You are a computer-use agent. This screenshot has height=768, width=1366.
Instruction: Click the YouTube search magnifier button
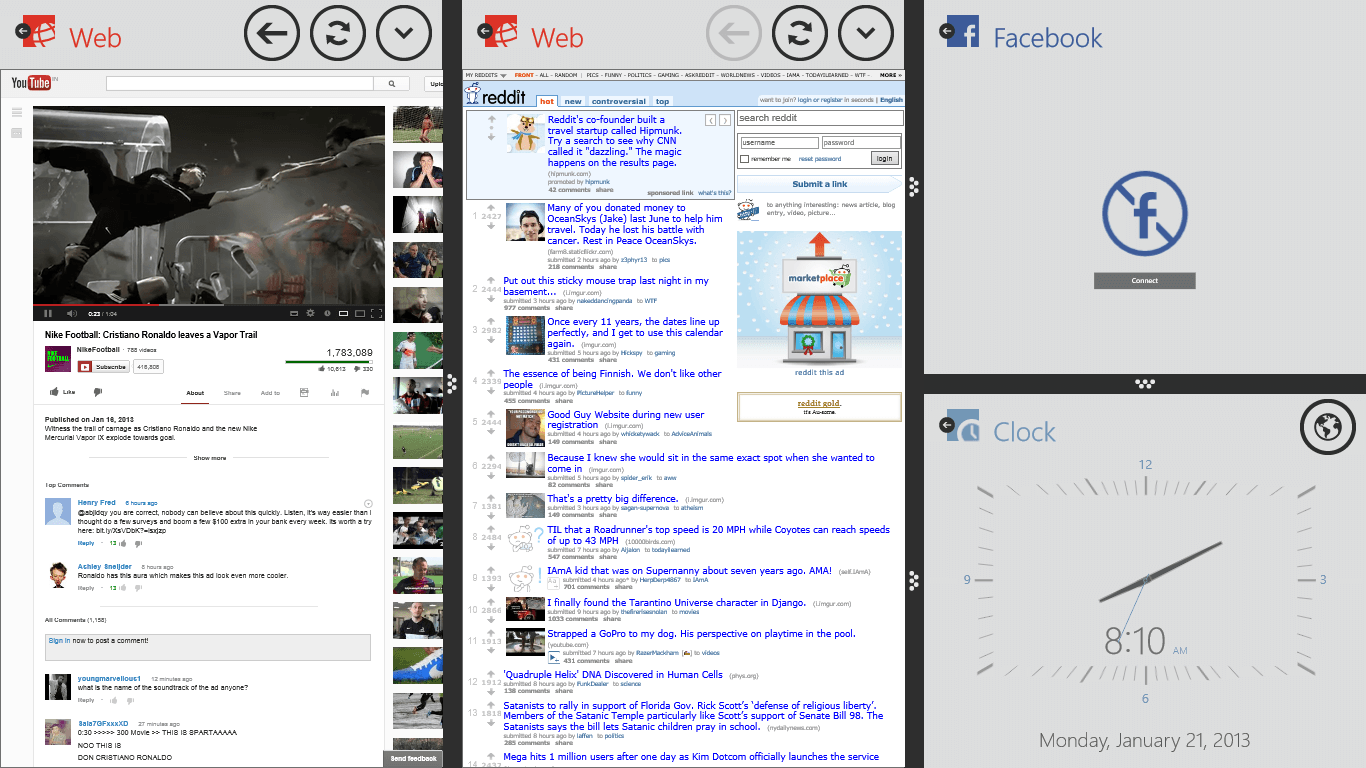tap(393, 84)
